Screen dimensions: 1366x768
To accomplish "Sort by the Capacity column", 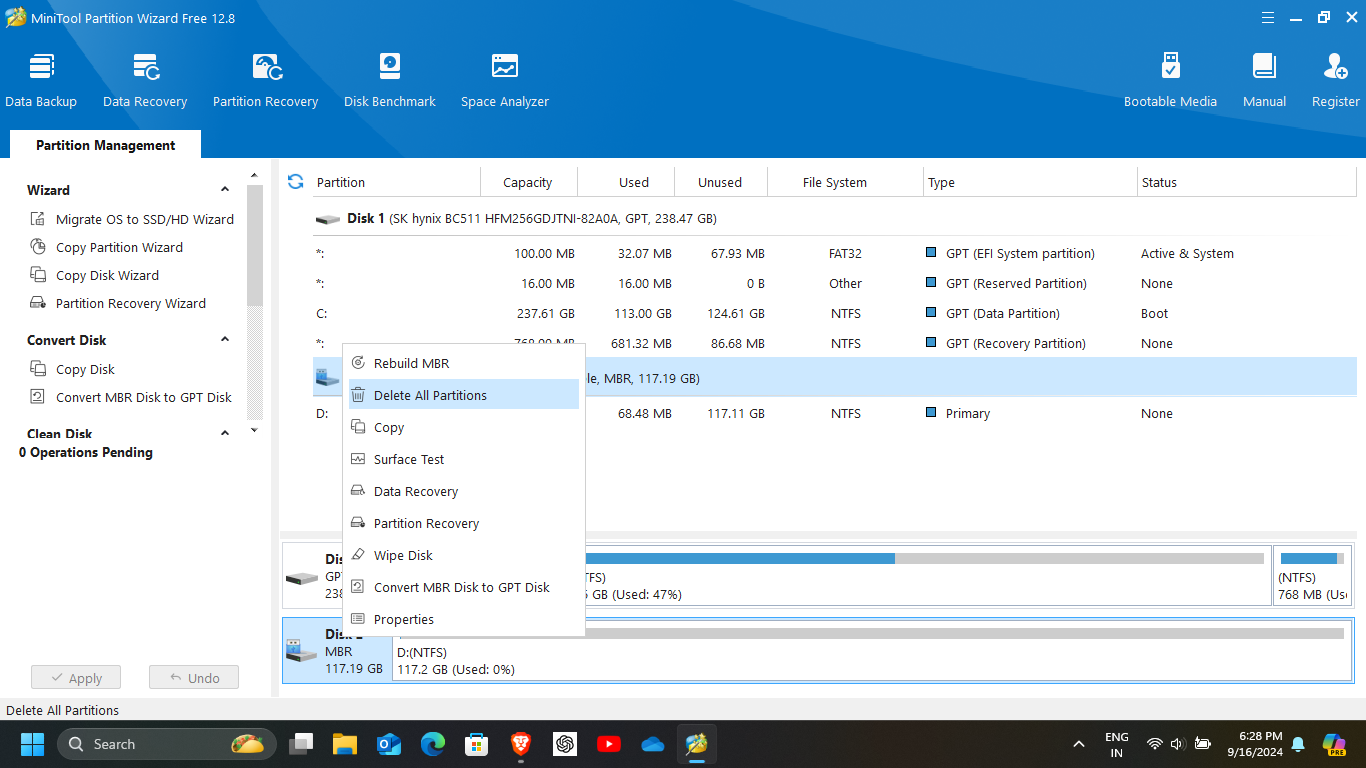I will coord(528,182).
